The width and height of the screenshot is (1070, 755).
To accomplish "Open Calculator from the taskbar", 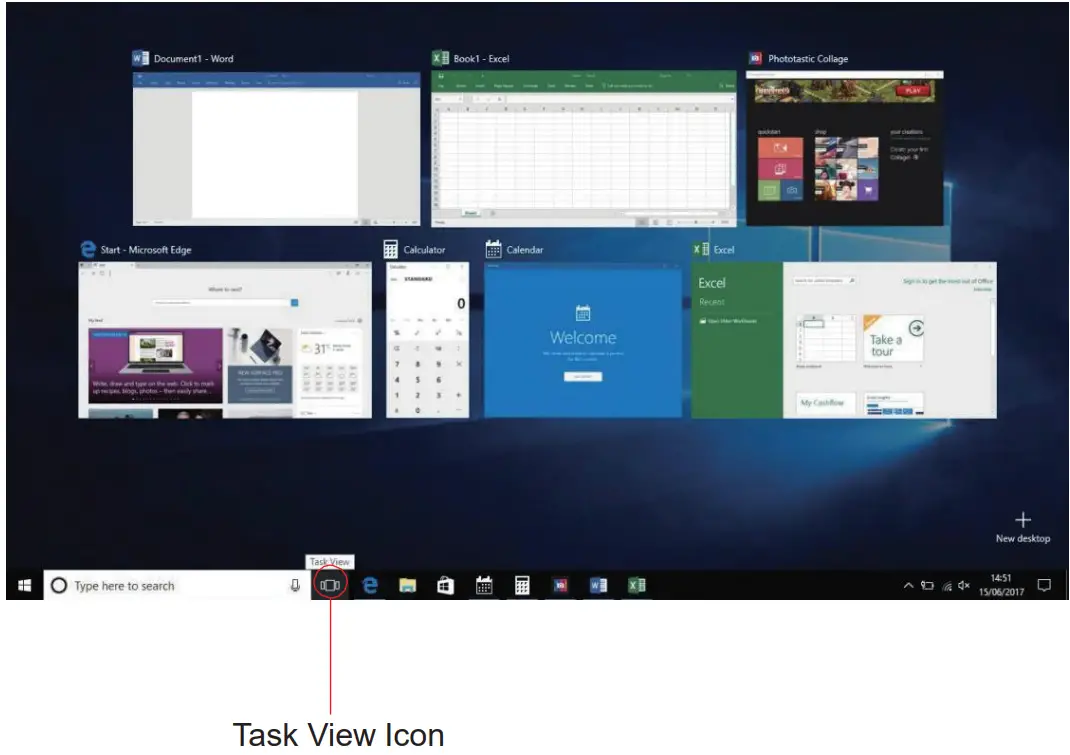I will point(523,585).
